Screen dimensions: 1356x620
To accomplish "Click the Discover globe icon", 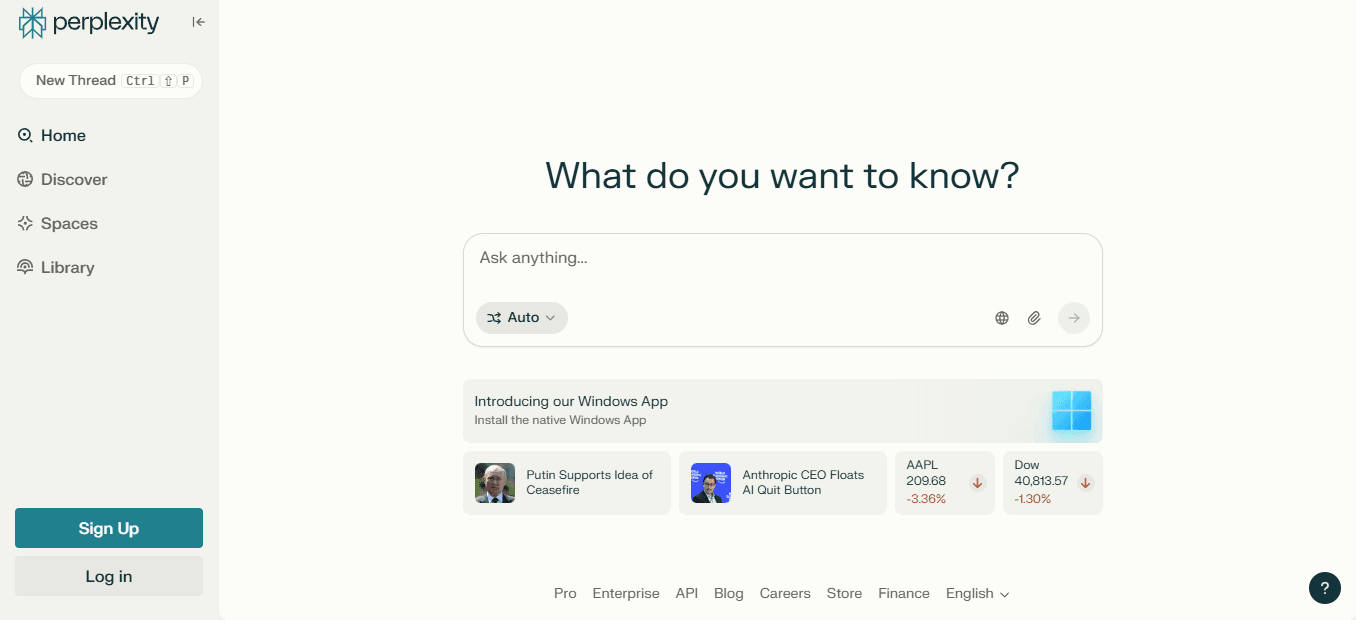I will click(25, 180).
